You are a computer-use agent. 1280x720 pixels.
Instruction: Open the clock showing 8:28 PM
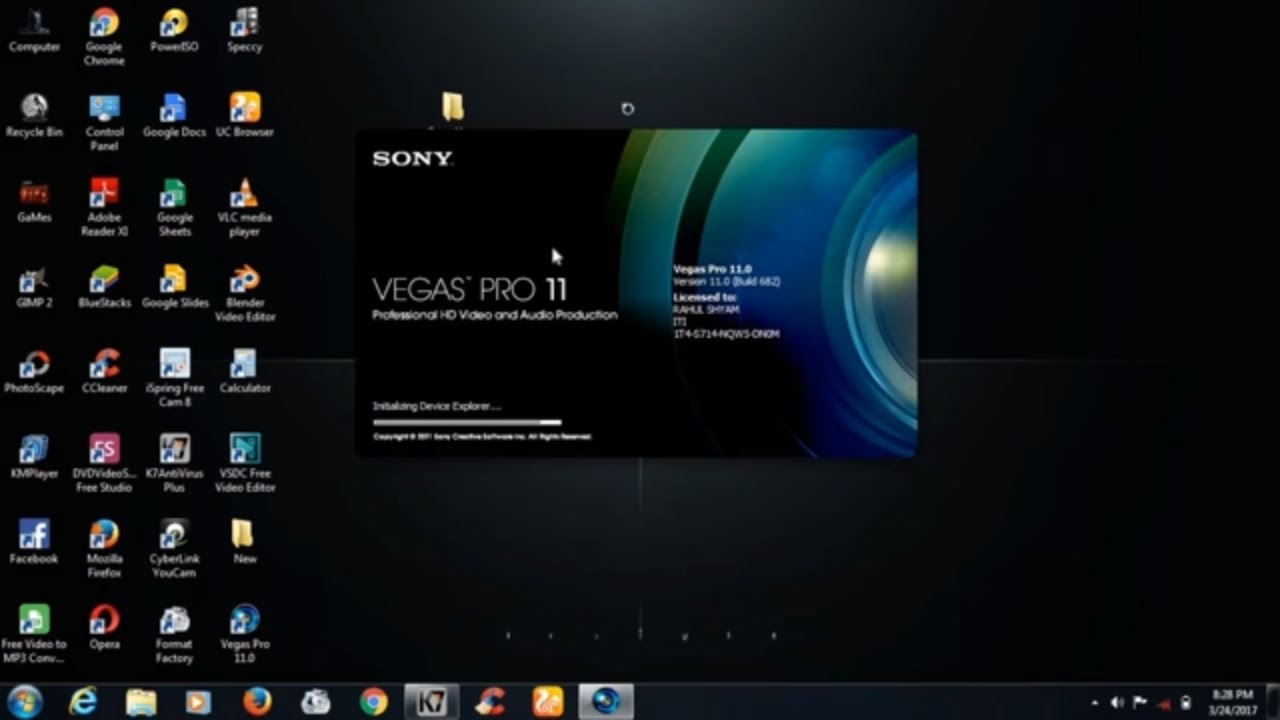[1232, 702]
